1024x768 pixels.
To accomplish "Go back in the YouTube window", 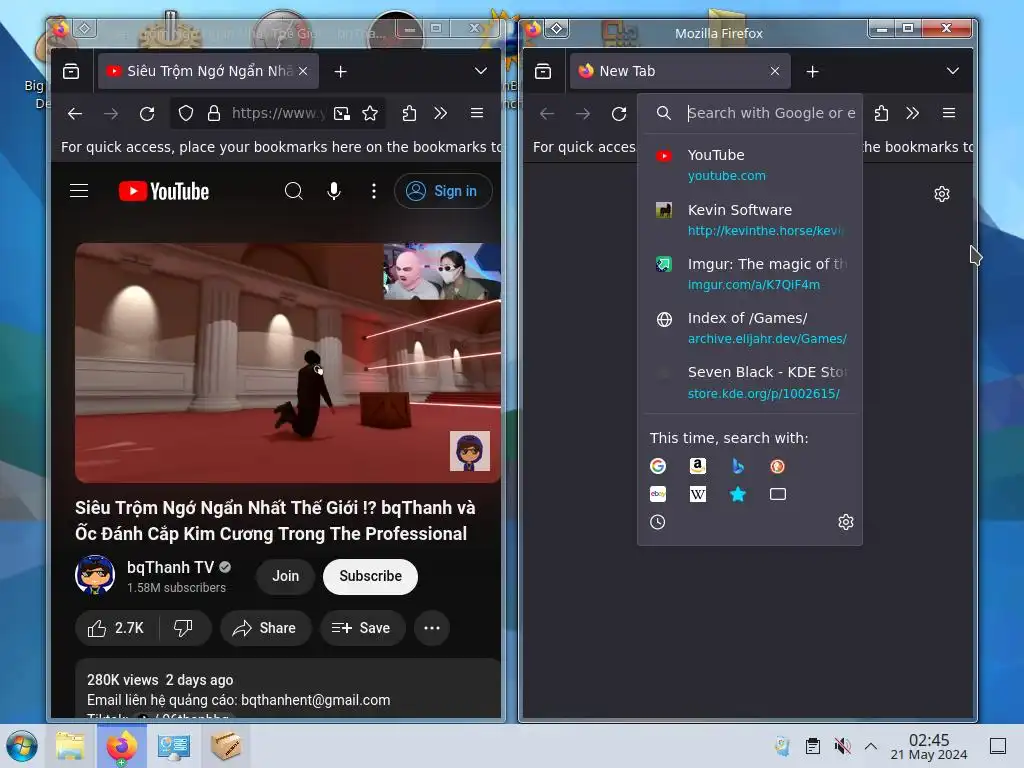I will (x=75, y=114).
